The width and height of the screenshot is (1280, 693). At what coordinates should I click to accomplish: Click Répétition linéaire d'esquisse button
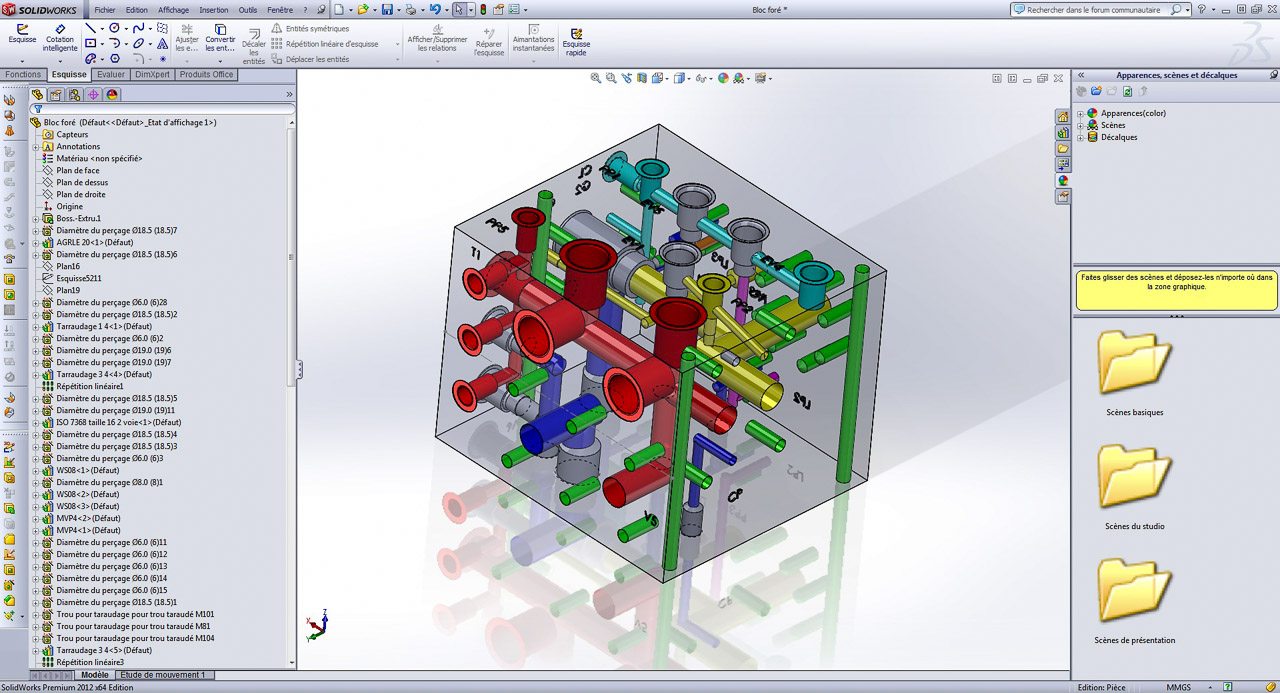pos(331,44)
